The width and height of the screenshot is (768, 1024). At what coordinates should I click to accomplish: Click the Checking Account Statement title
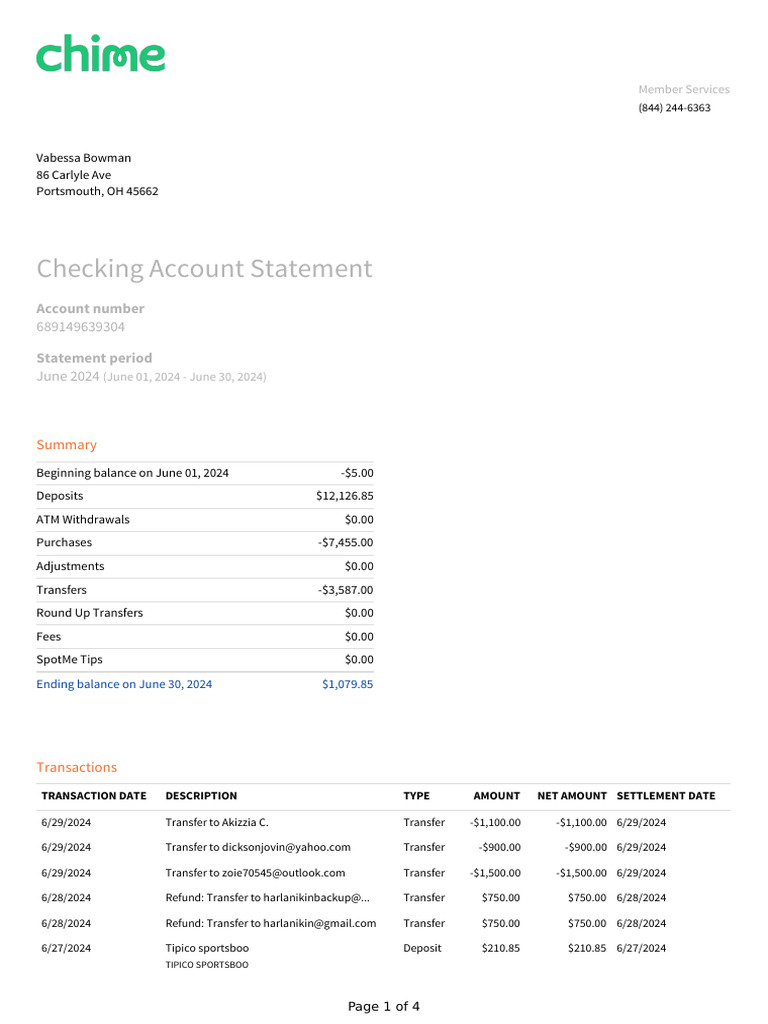click(204, 269)
